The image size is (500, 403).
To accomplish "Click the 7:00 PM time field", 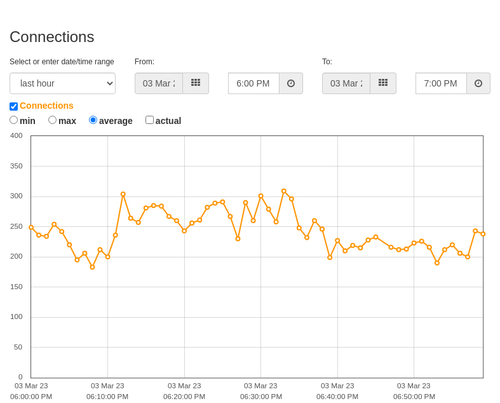I will 441,83.
